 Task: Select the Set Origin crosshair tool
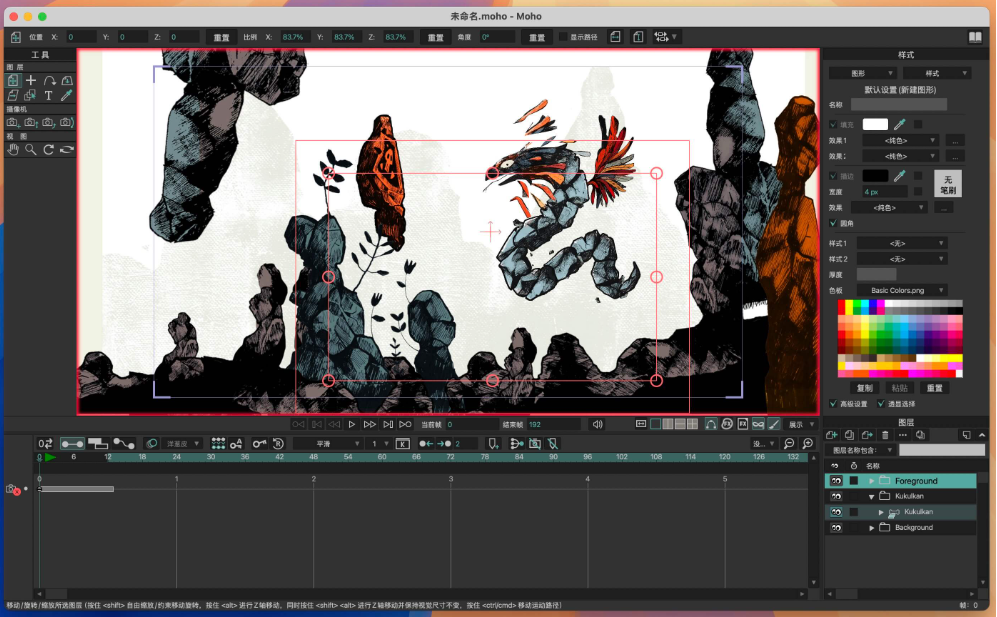coord(31,80)
